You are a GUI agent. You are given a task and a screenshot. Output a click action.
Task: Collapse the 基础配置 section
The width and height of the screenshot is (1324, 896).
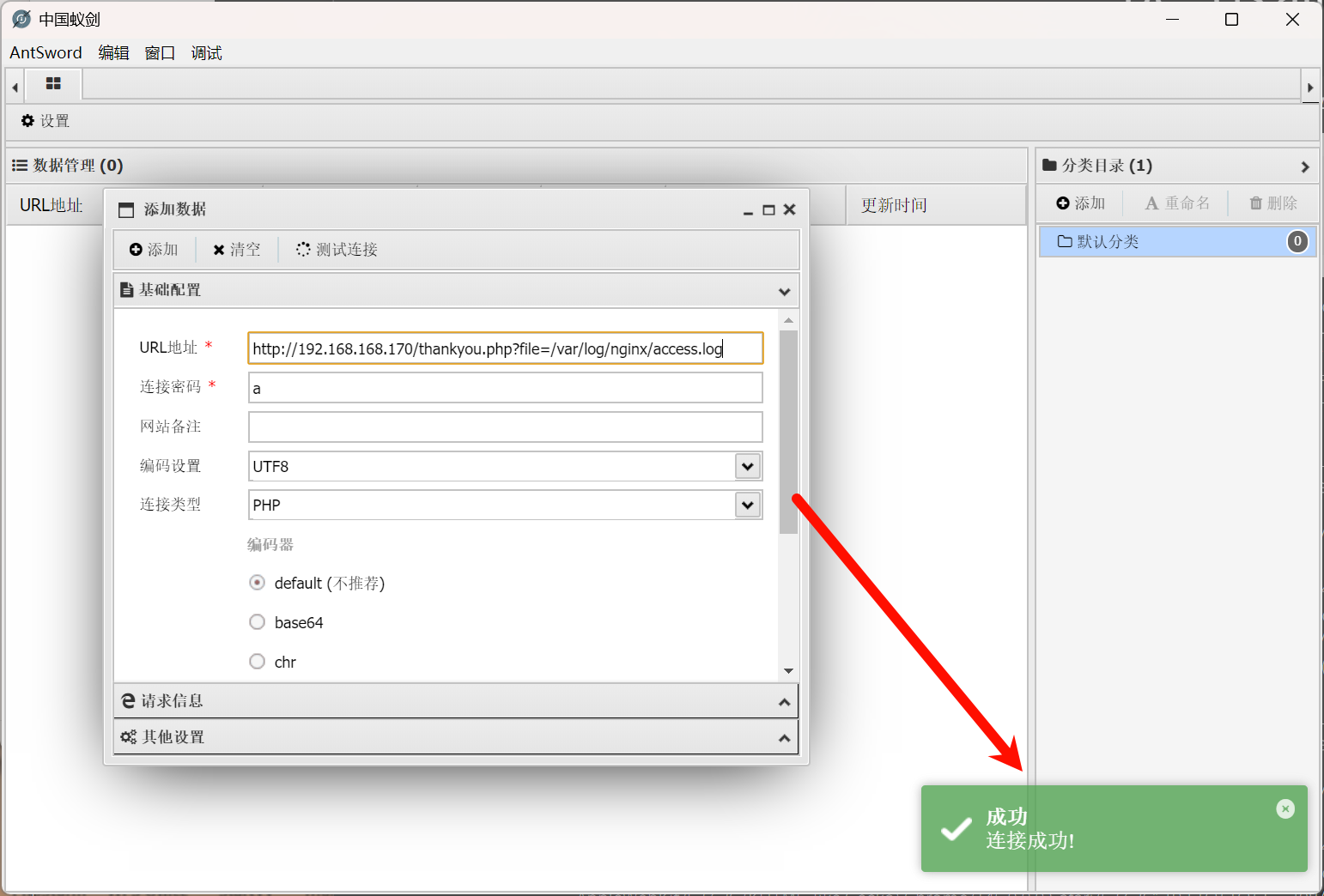[784, 291]
